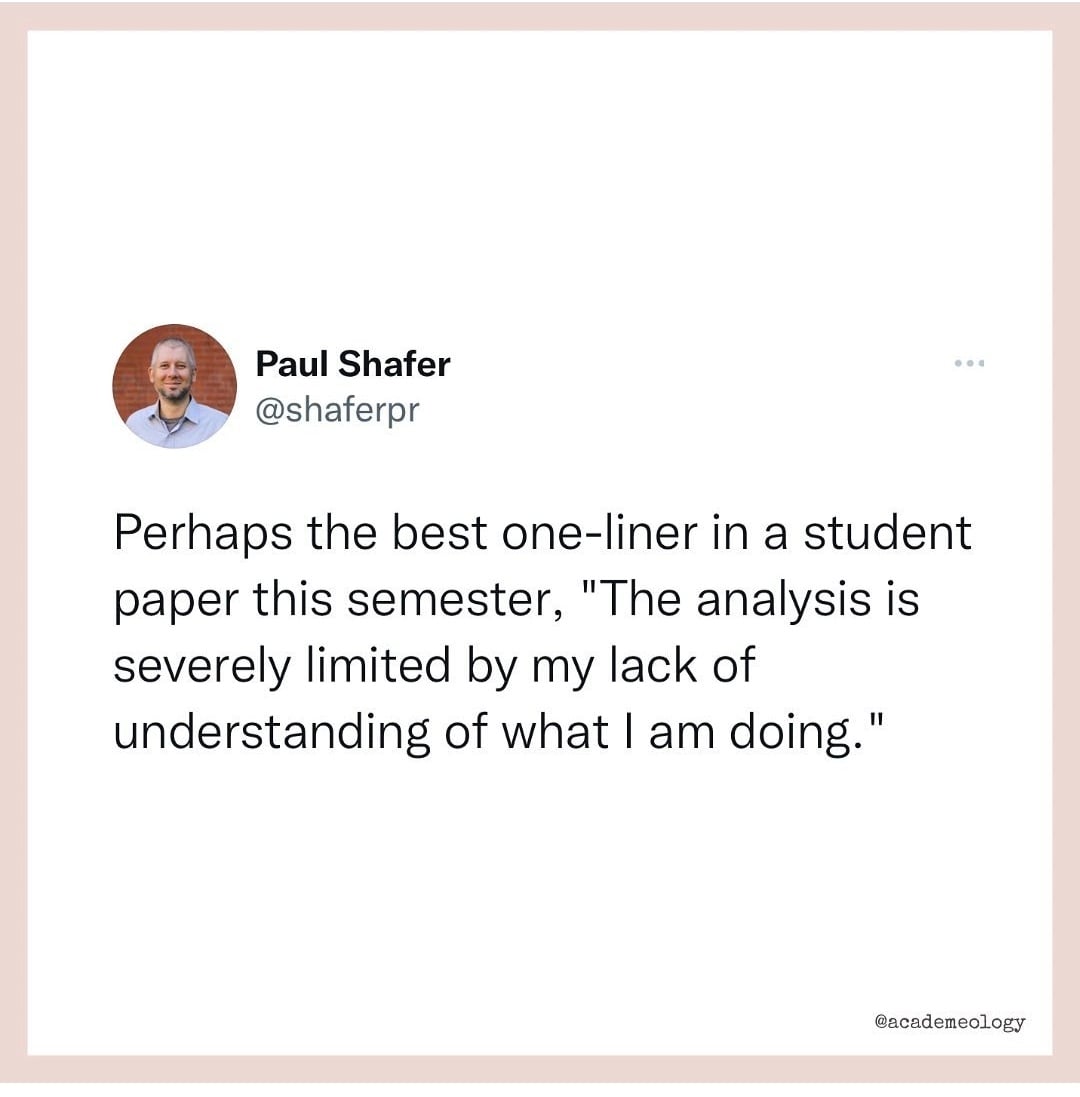Open the three-dot more options menu
Image resolution: width=1080 pixels, height=1097 pixels.
pyautogui.click(x=968, y=363)
